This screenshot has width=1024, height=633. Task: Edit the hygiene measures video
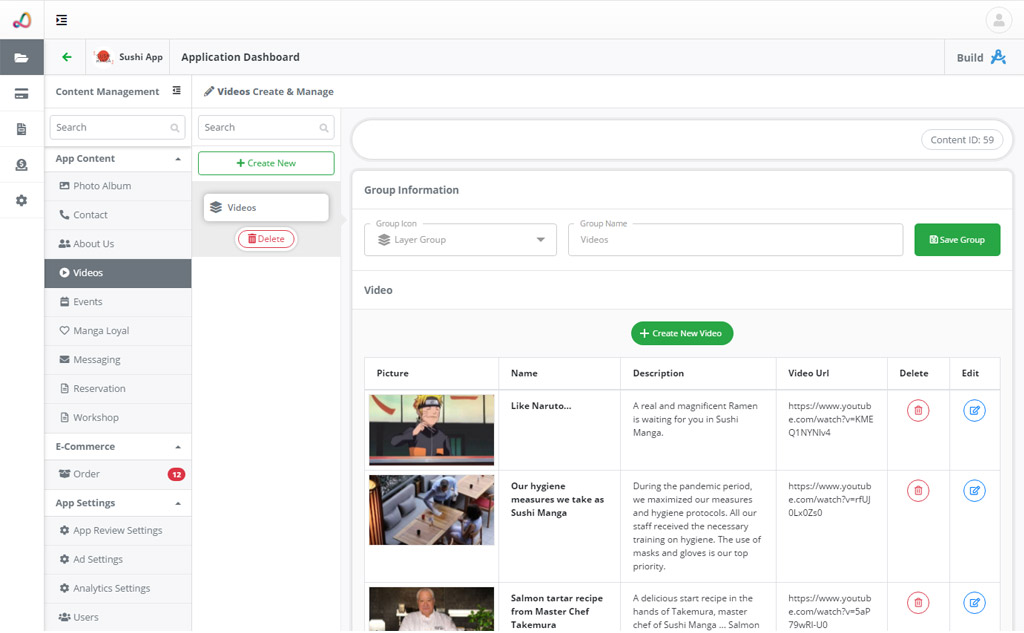click(974, 491)
